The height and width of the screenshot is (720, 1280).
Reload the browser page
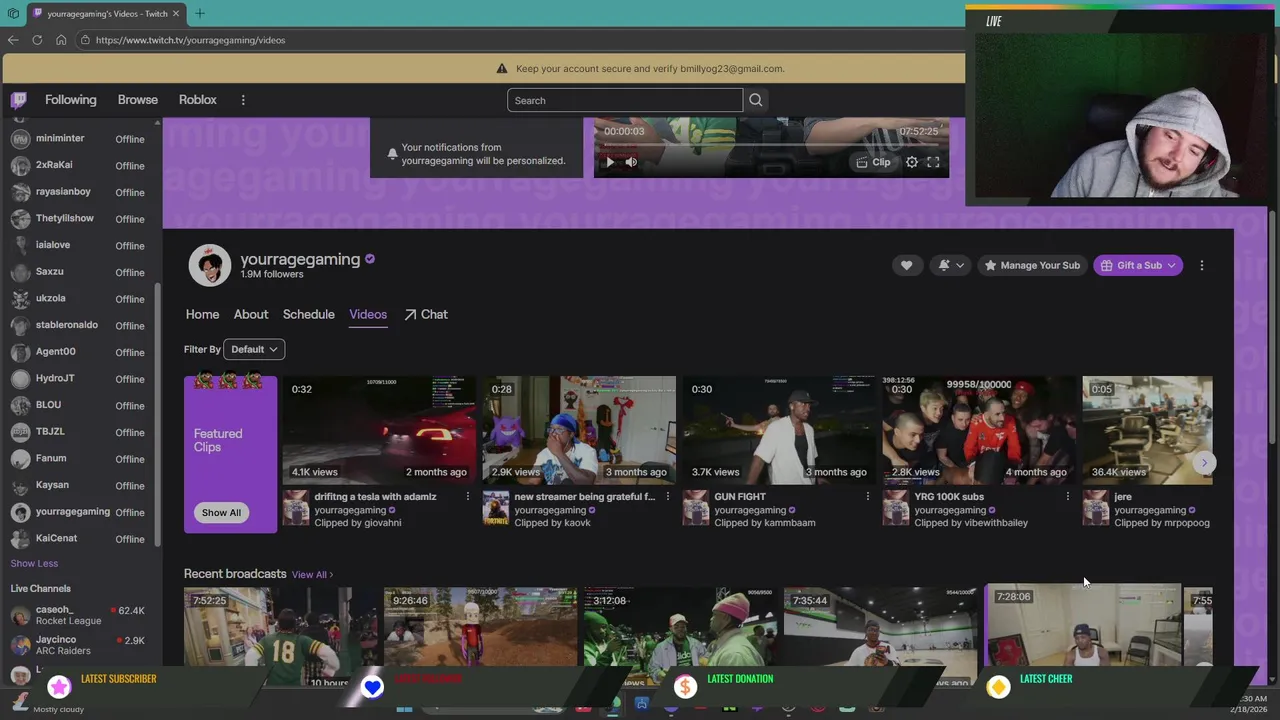(x=37, y=40)
